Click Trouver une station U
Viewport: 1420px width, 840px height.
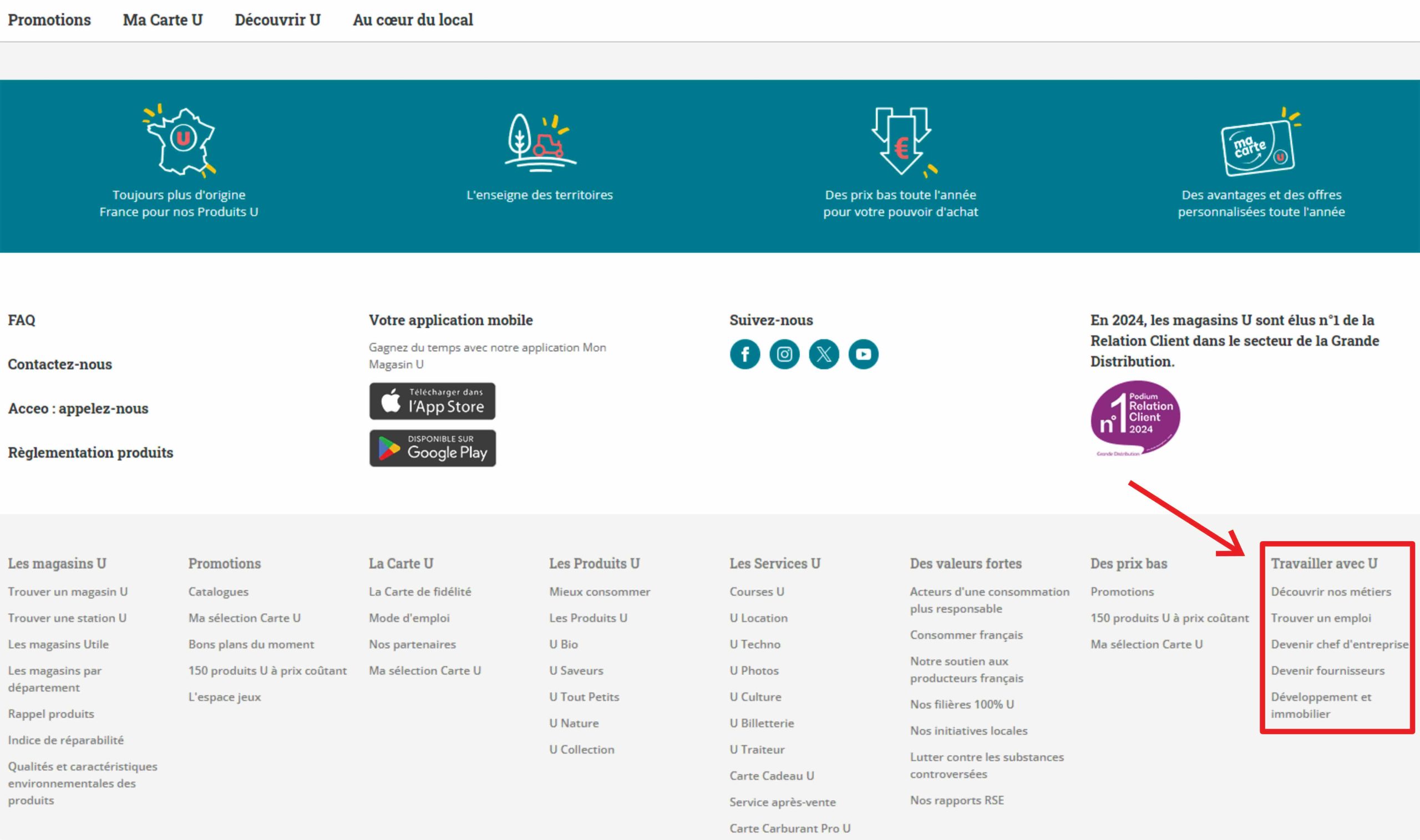(x=67, y=618)
